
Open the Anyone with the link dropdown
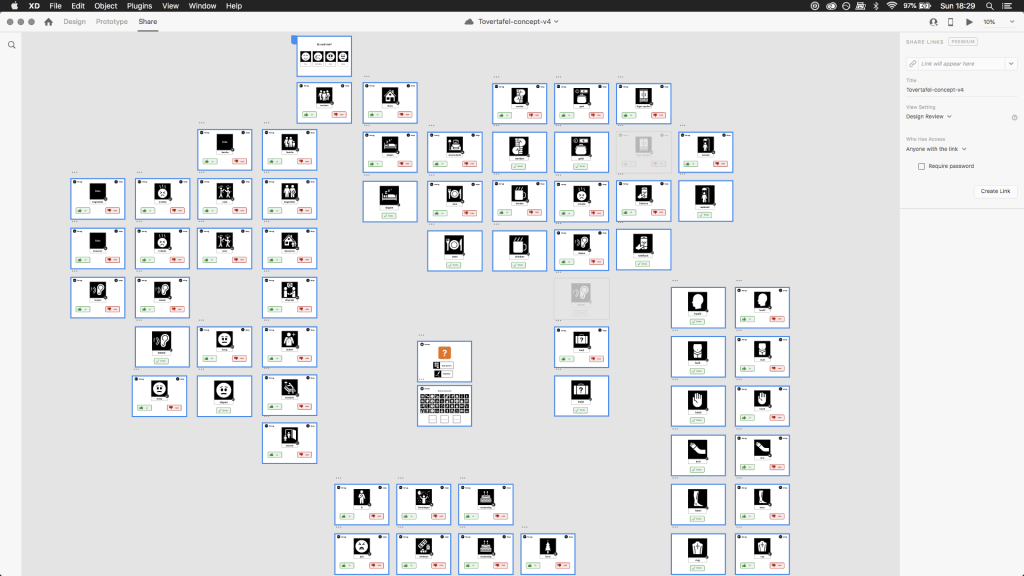tap(936, 149)
